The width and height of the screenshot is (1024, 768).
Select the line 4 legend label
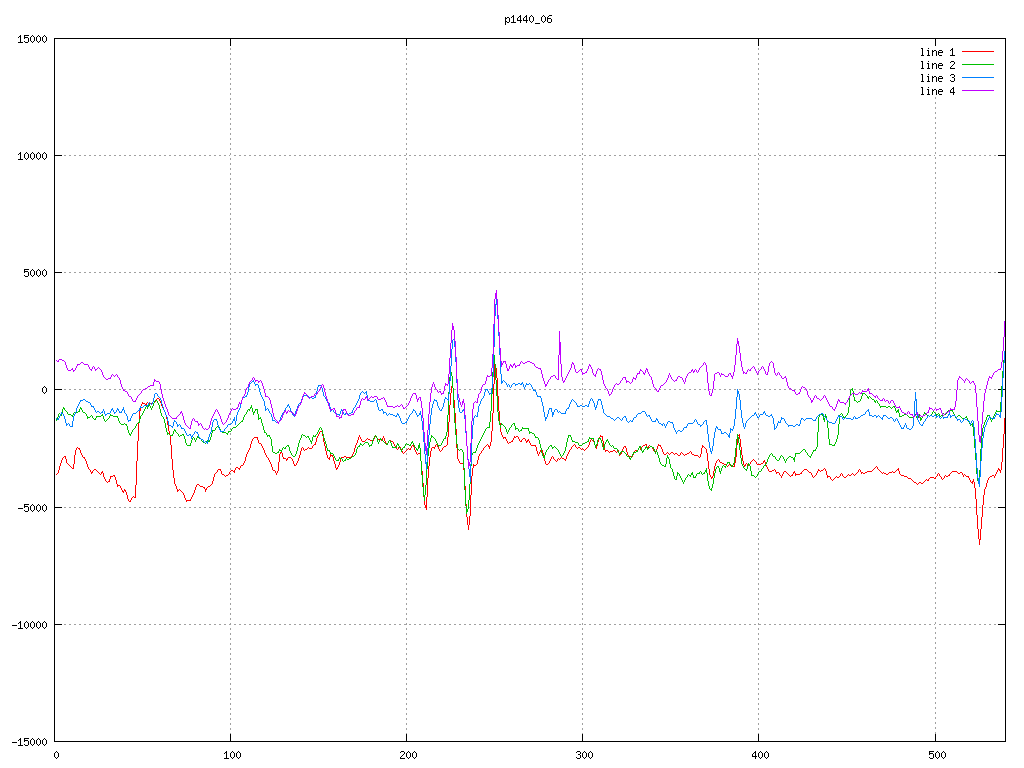pos(937,91)
